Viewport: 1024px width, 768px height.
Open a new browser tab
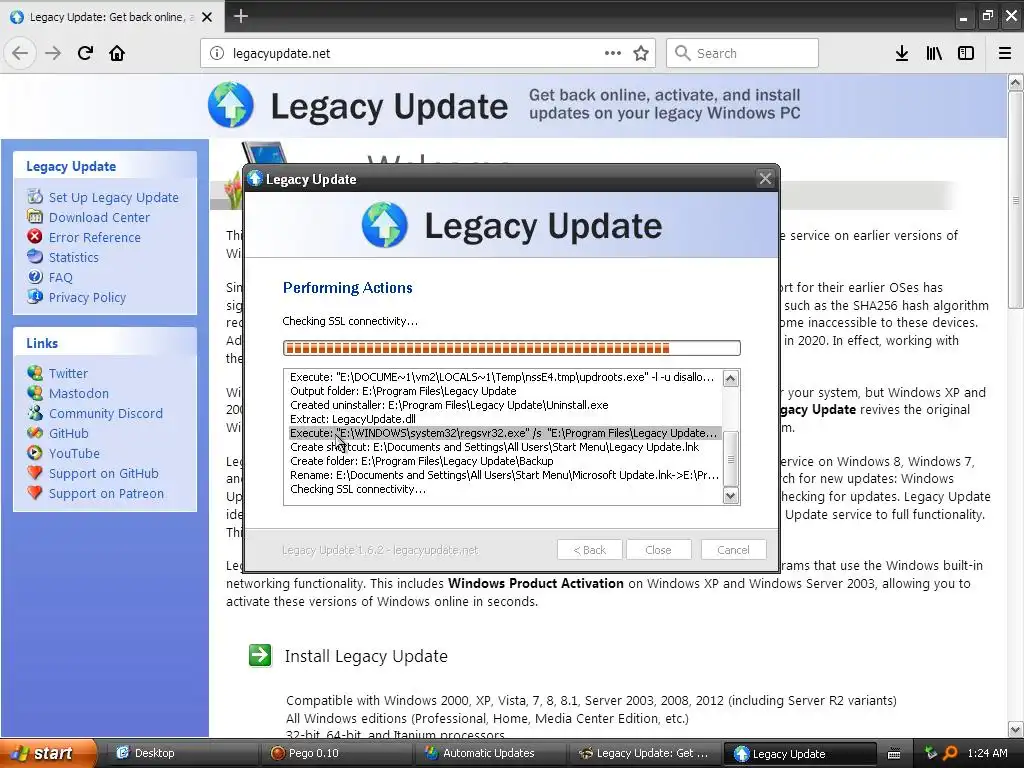241,16
